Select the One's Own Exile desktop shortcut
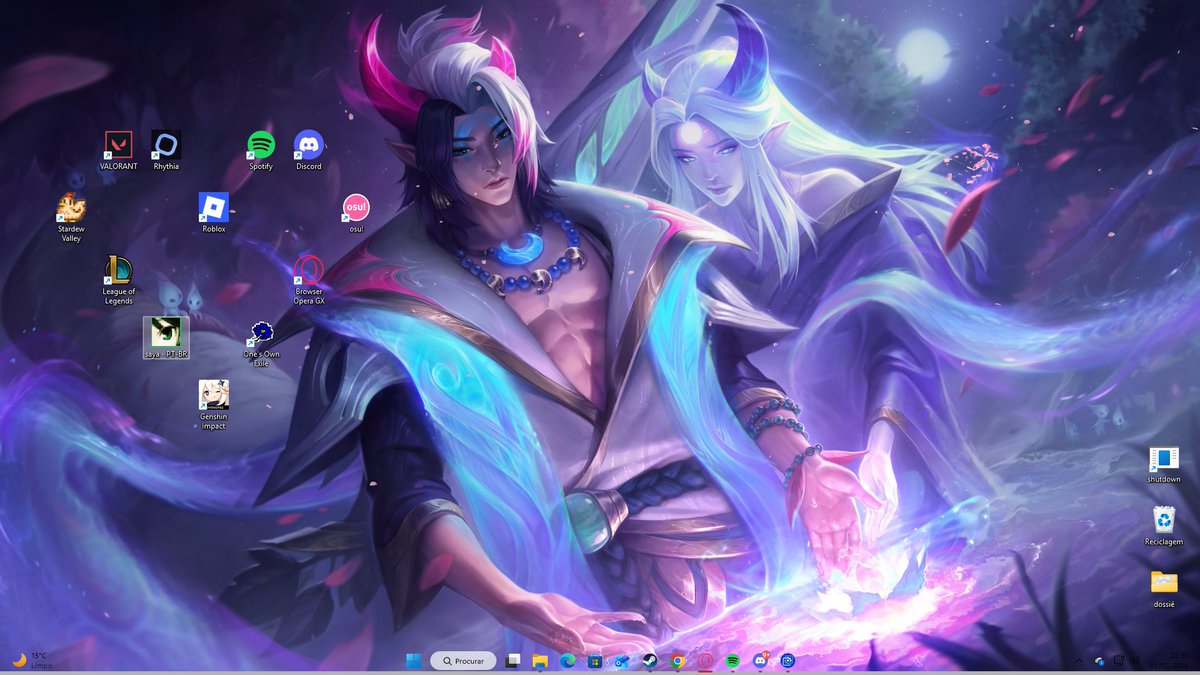The width and height of the screenshot is (1200, 675). point(261,343)
